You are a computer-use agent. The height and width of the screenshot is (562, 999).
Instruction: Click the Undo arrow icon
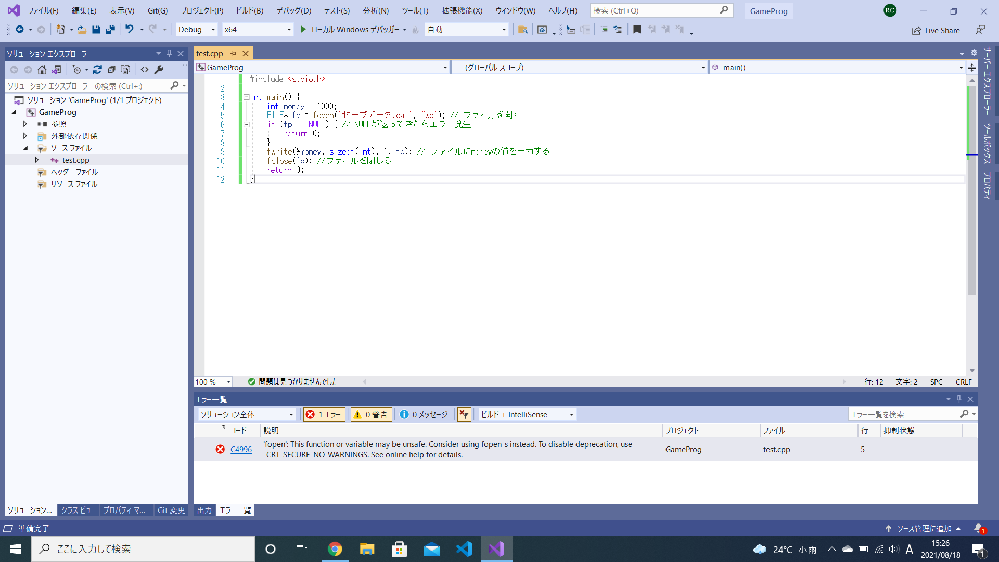coord(130,30)
